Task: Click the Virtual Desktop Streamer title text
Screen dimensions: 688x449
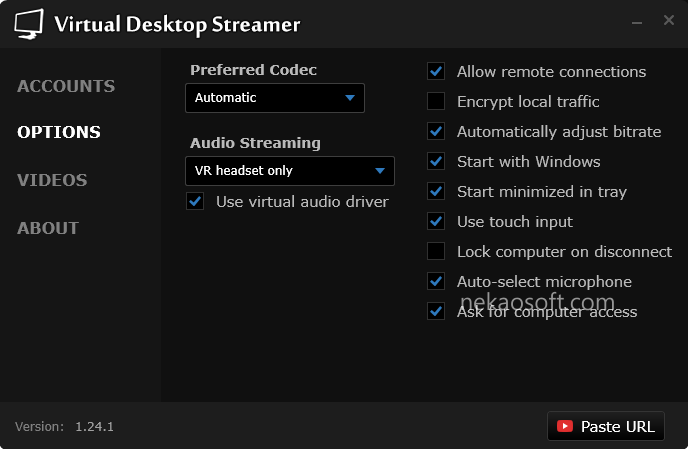Action: tap(177, 25)
